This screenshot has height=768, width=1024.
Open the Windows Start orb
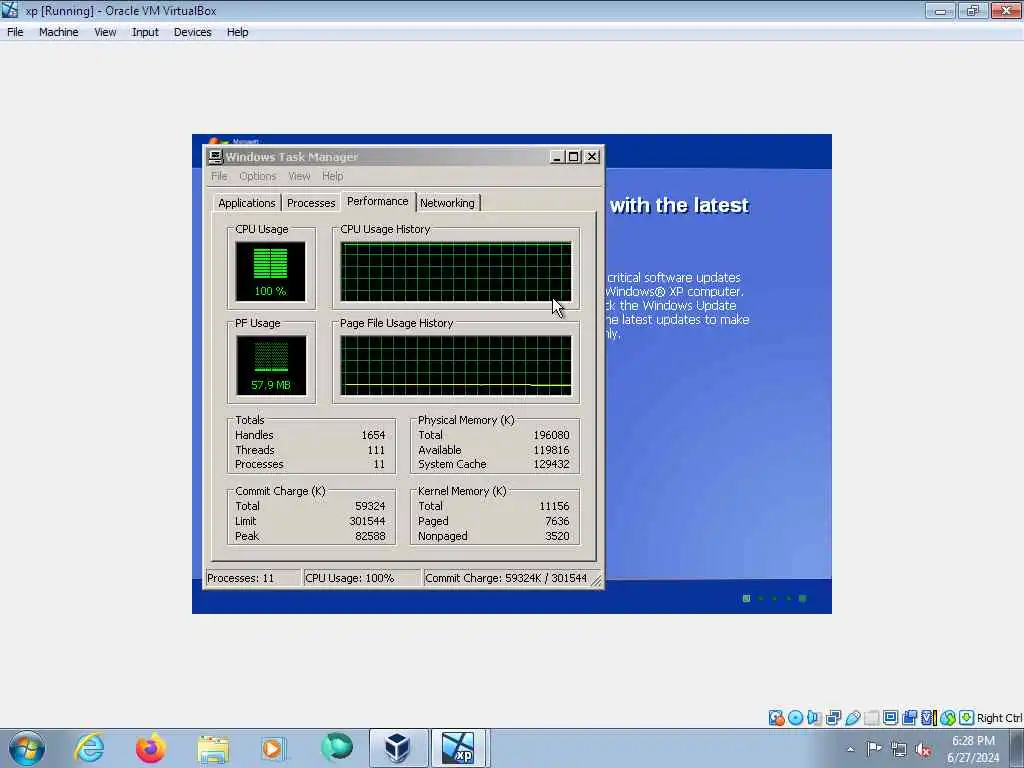(x=27, y=748)
